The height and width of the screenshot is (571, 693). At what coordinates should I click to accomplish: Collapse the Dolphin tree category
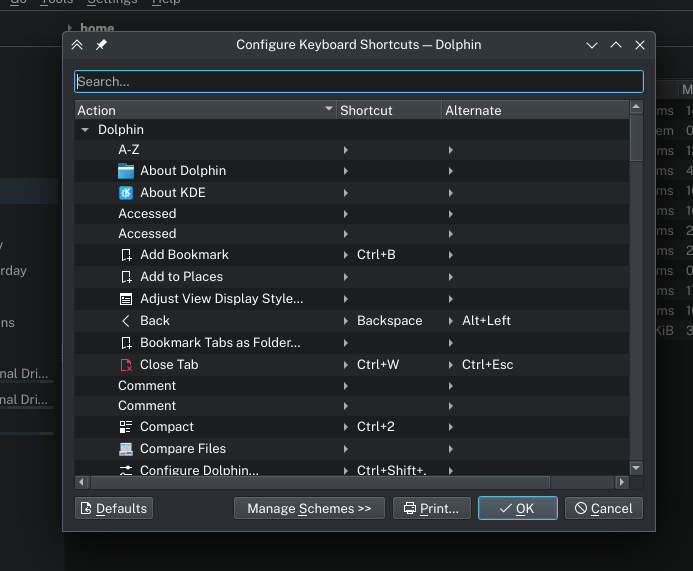pyautogui.click(x=86, y=130)
